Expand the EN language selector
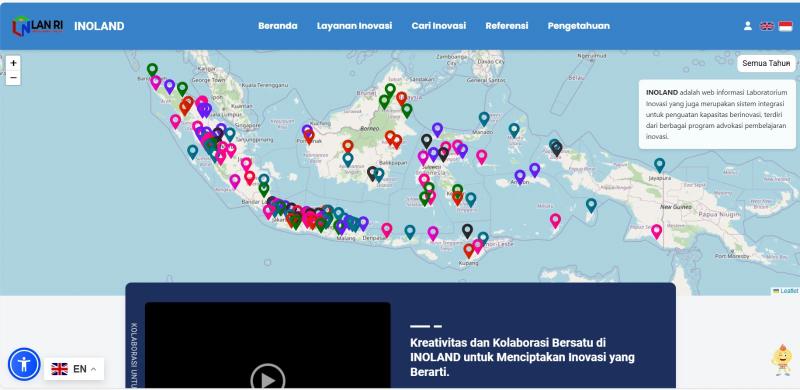Viewport: 800px width, 390px height. [x=74, y=369]
